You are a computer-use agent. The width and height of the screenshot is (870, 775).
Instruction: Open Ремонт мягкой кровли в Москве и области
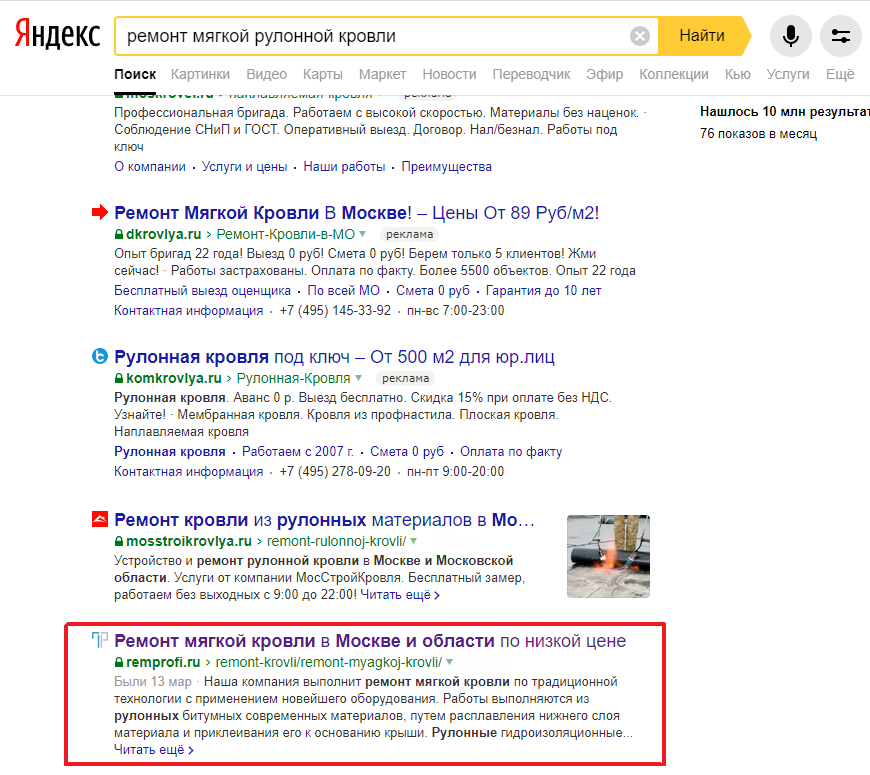coord(370,641)
